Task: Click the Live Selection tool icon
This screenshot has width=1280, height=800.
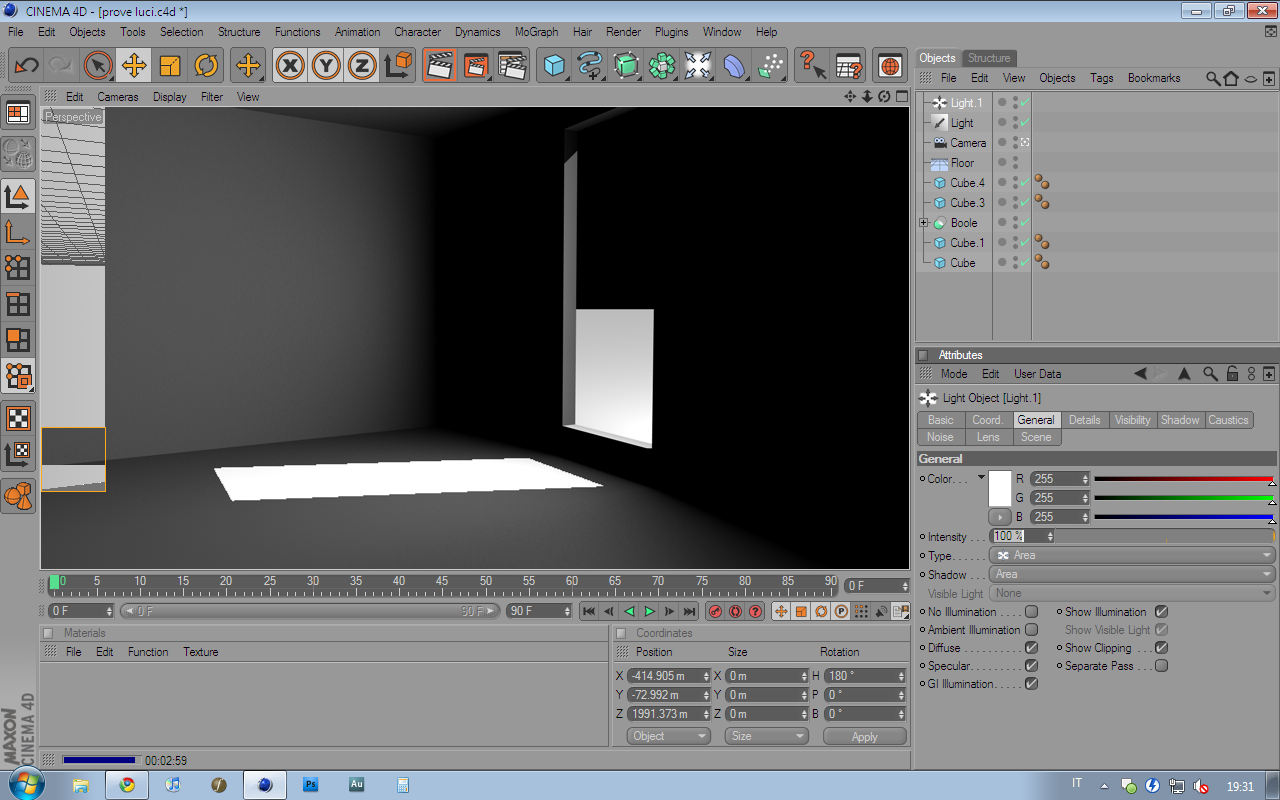Action: pyautogui.click(x=98, y=66)
